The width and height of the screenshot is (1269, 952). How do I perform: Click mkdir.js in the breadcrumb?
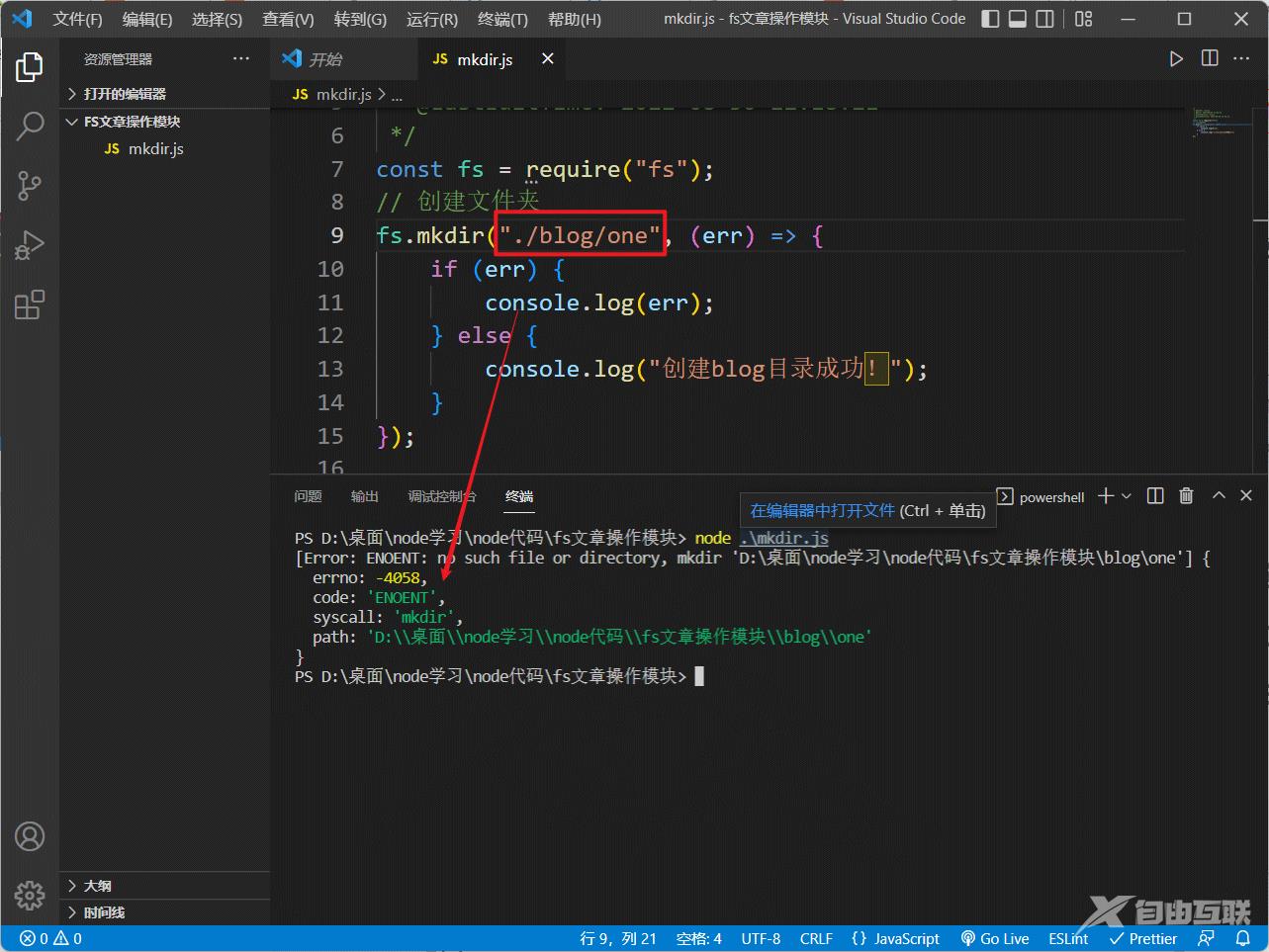342,95
